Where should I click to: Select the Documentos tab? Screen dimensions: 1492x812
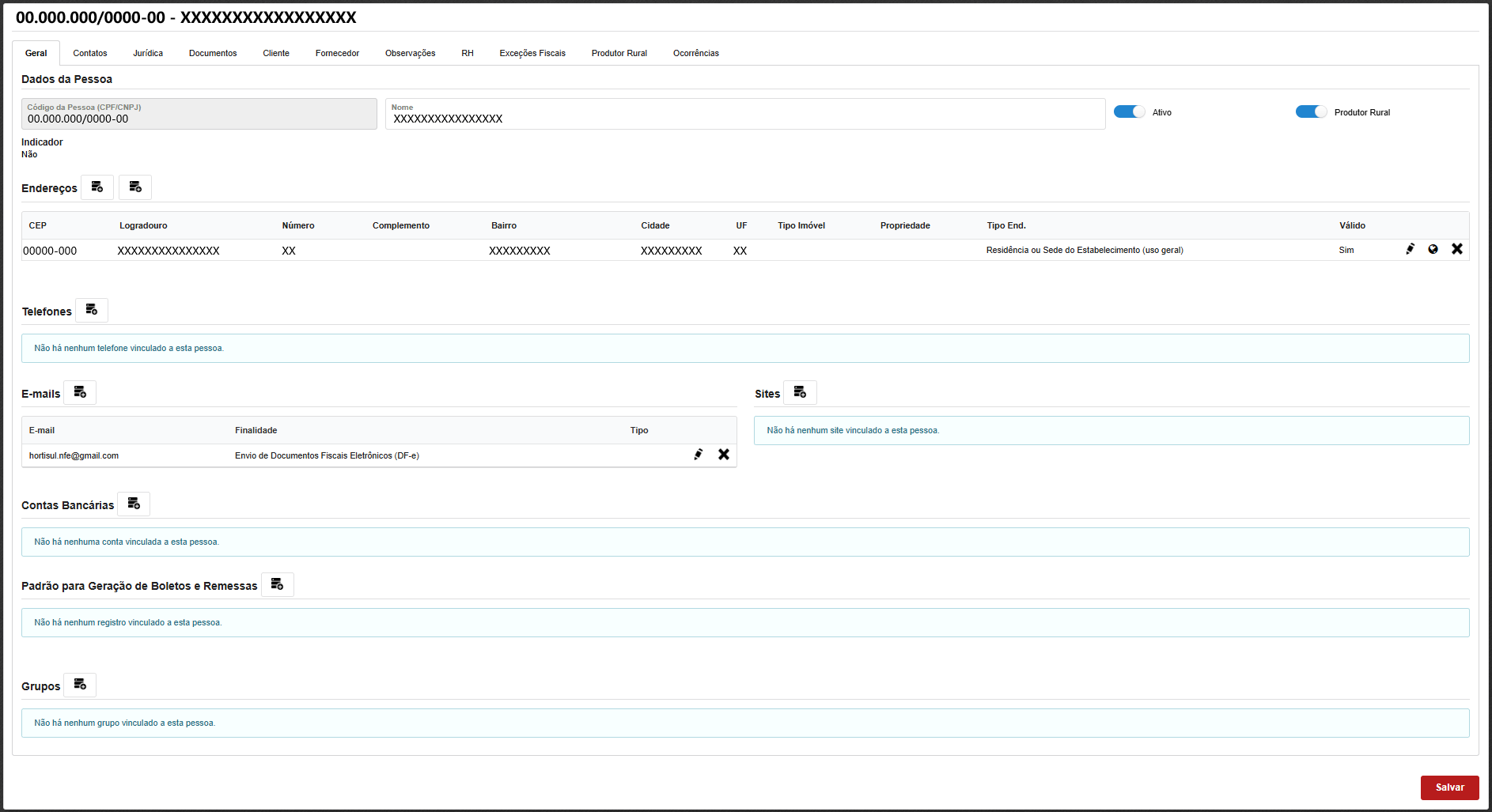[x=213, y=53]
